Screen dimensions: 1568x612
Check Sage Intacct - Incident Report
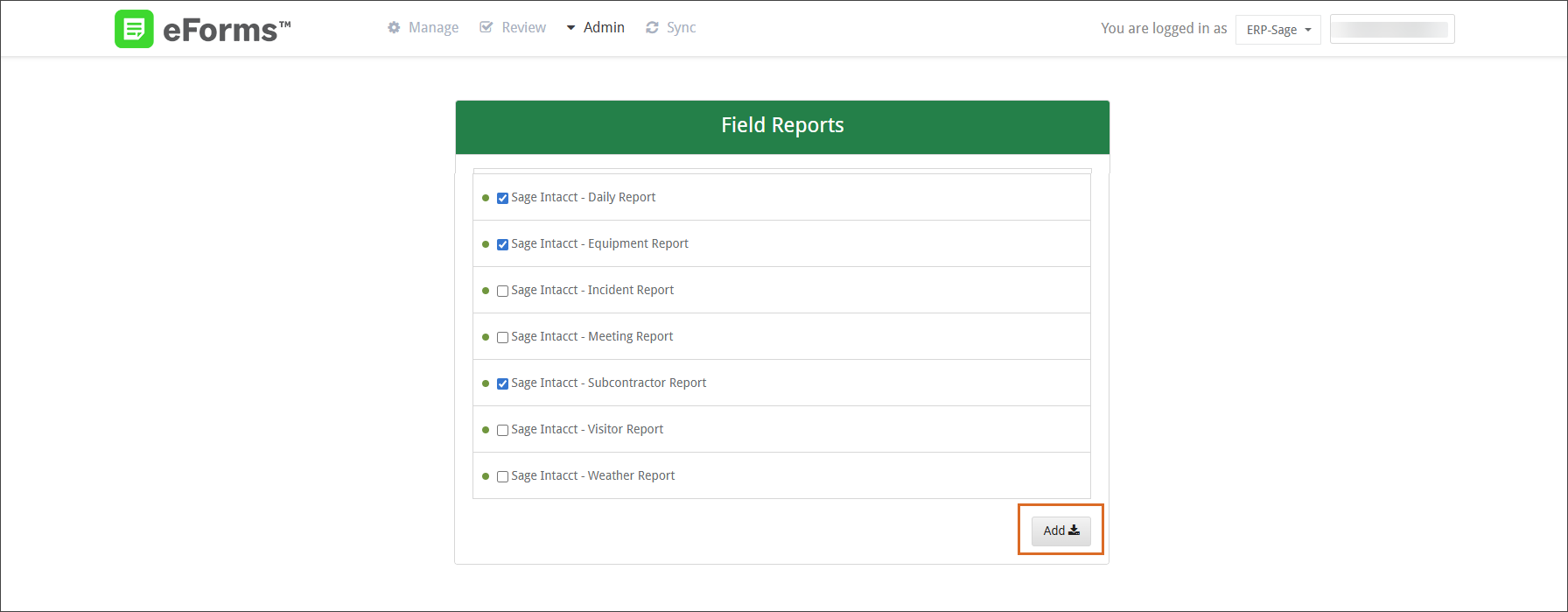(x=502, y=291)
